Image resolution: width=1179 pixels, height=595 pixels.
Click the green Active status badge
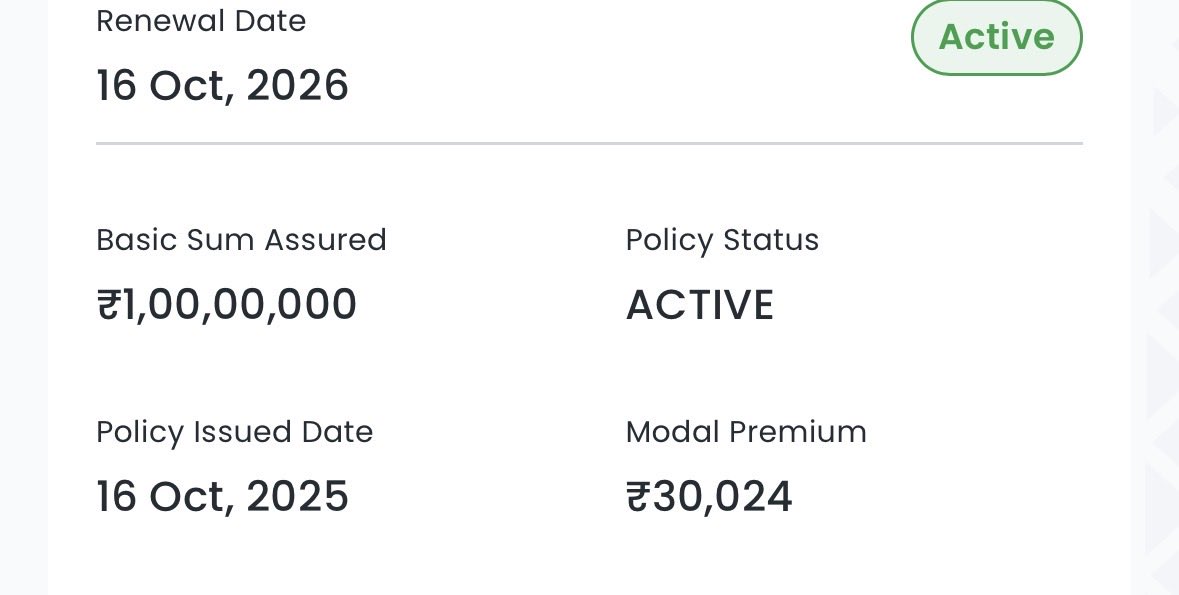coord(996,37)
